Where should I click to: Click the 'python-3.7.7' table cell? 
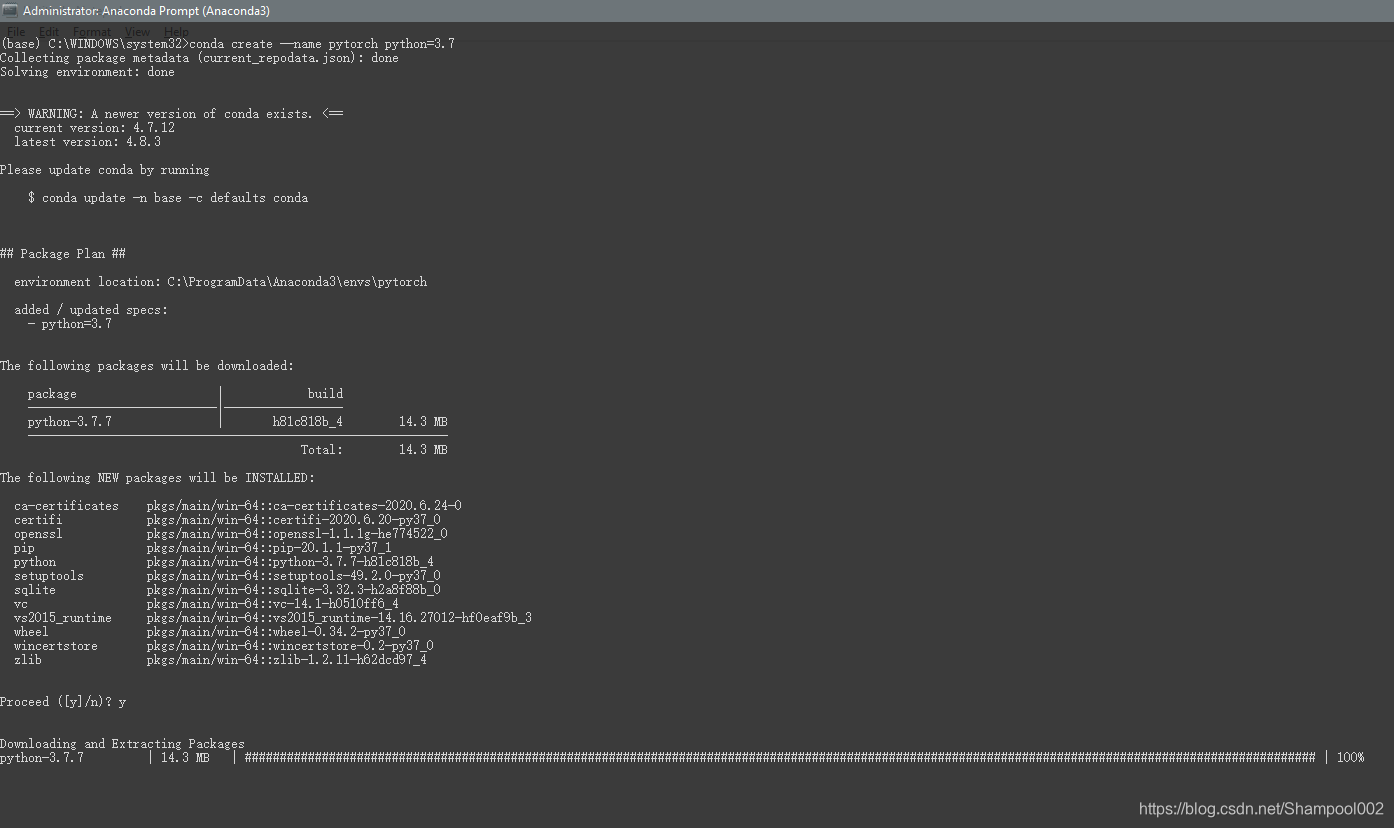click(70, 422)
